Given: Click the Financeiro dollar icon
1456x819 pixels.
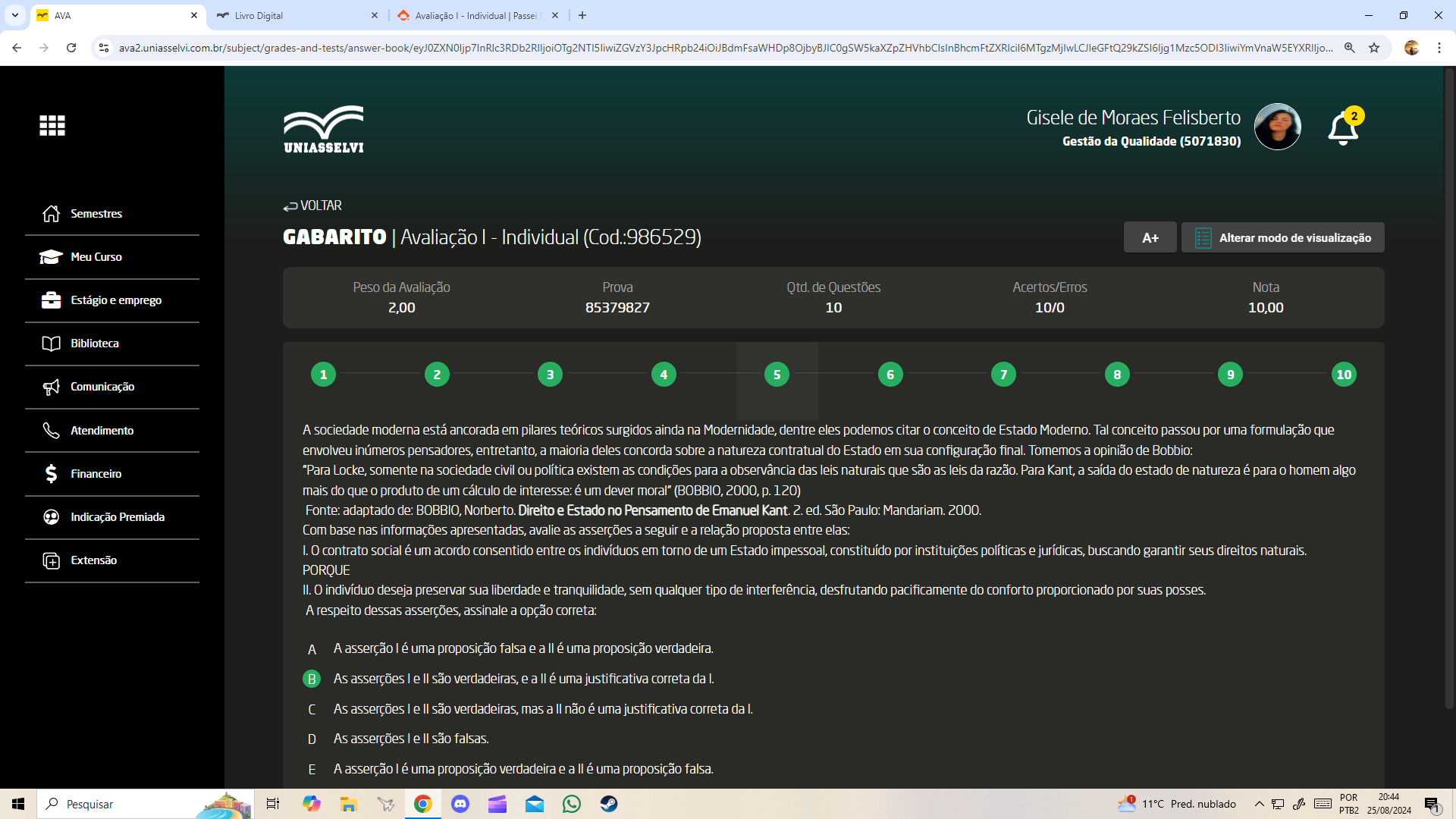Looking at the screenshot, I should [x=51, y=474].
